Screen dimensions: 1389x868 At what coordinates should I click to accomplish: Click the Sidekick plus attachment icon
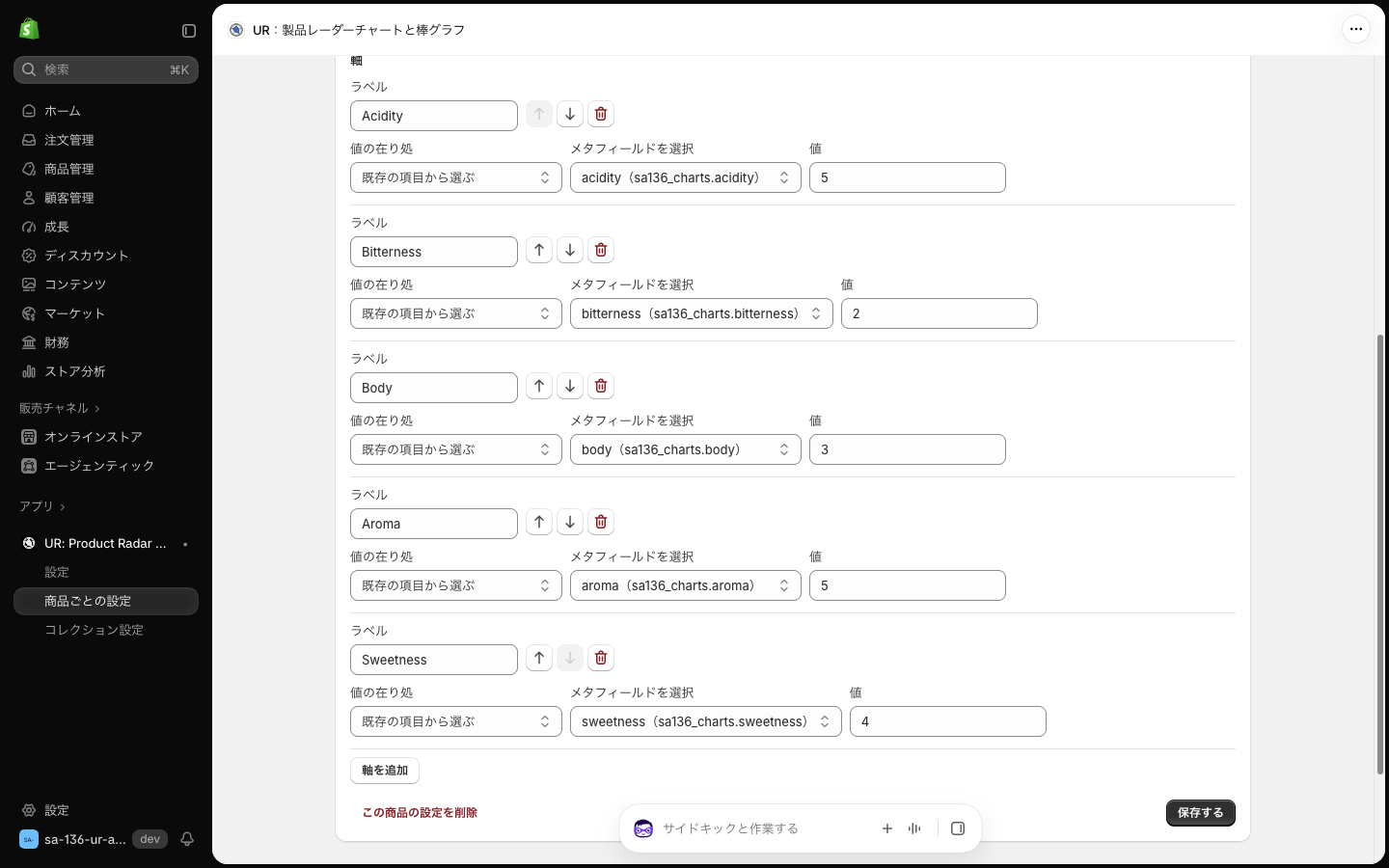tap(887, 828)
